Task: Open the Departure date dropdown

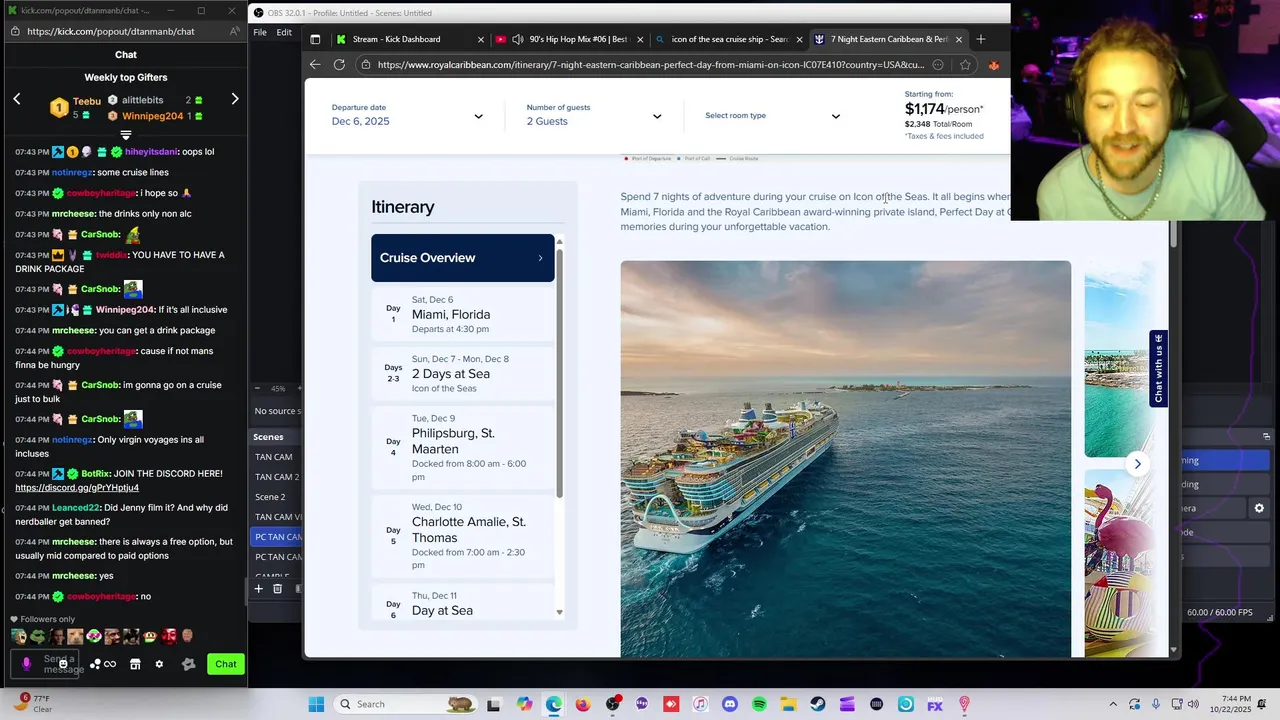Action: (408, 116)
